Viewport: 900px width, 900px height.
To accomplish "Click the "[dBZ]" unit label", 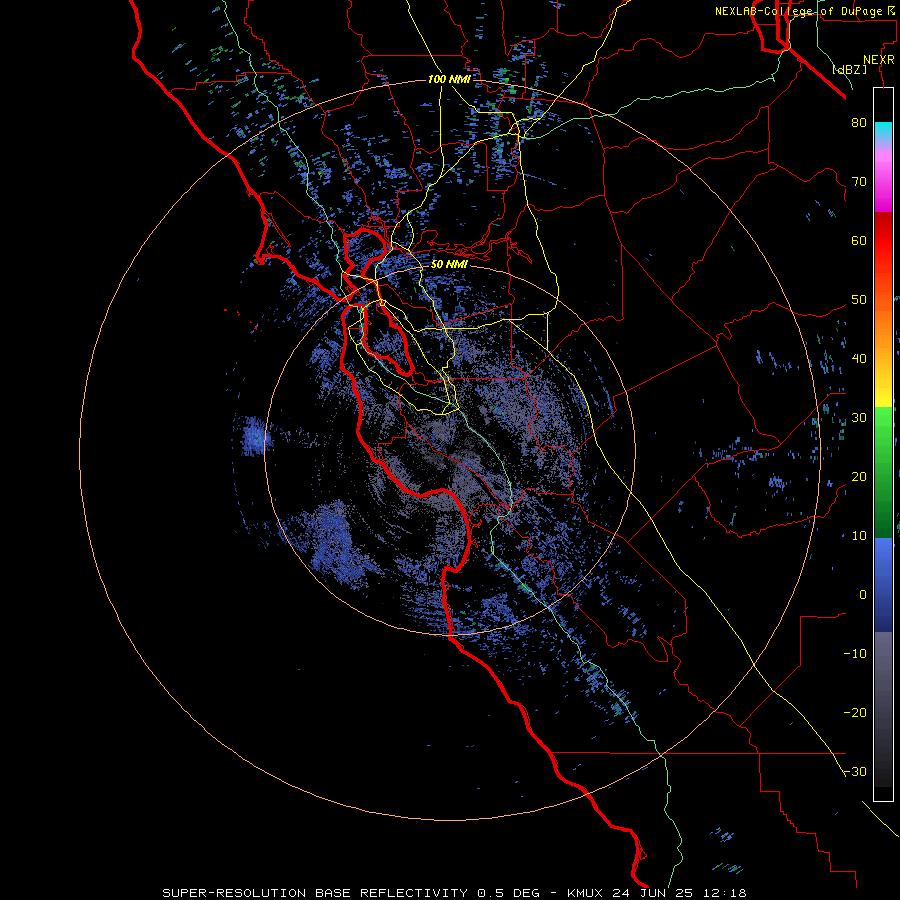I will point(849,69).
